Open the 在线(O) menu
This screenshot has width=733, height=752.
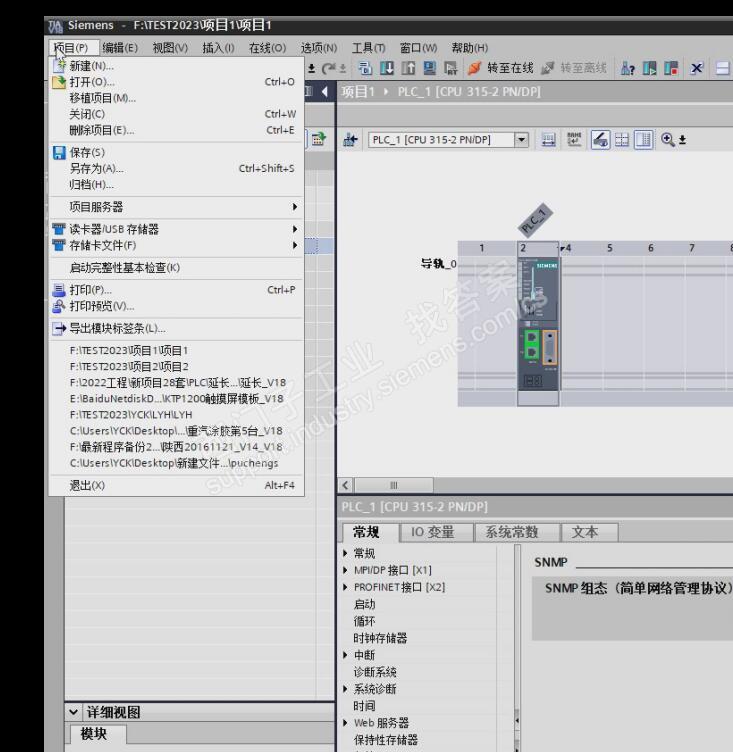[268, 48]
